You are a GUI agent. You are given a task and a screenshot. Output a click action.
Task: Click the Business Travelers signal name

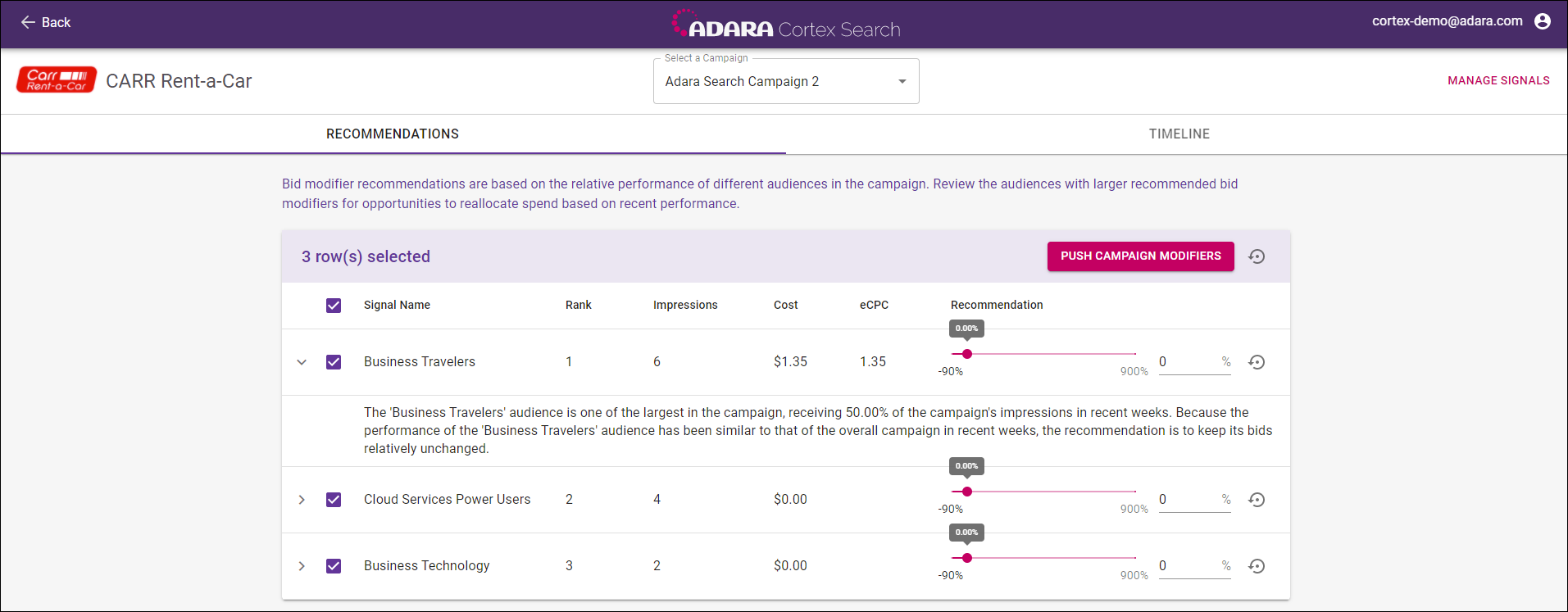(419, 361)
